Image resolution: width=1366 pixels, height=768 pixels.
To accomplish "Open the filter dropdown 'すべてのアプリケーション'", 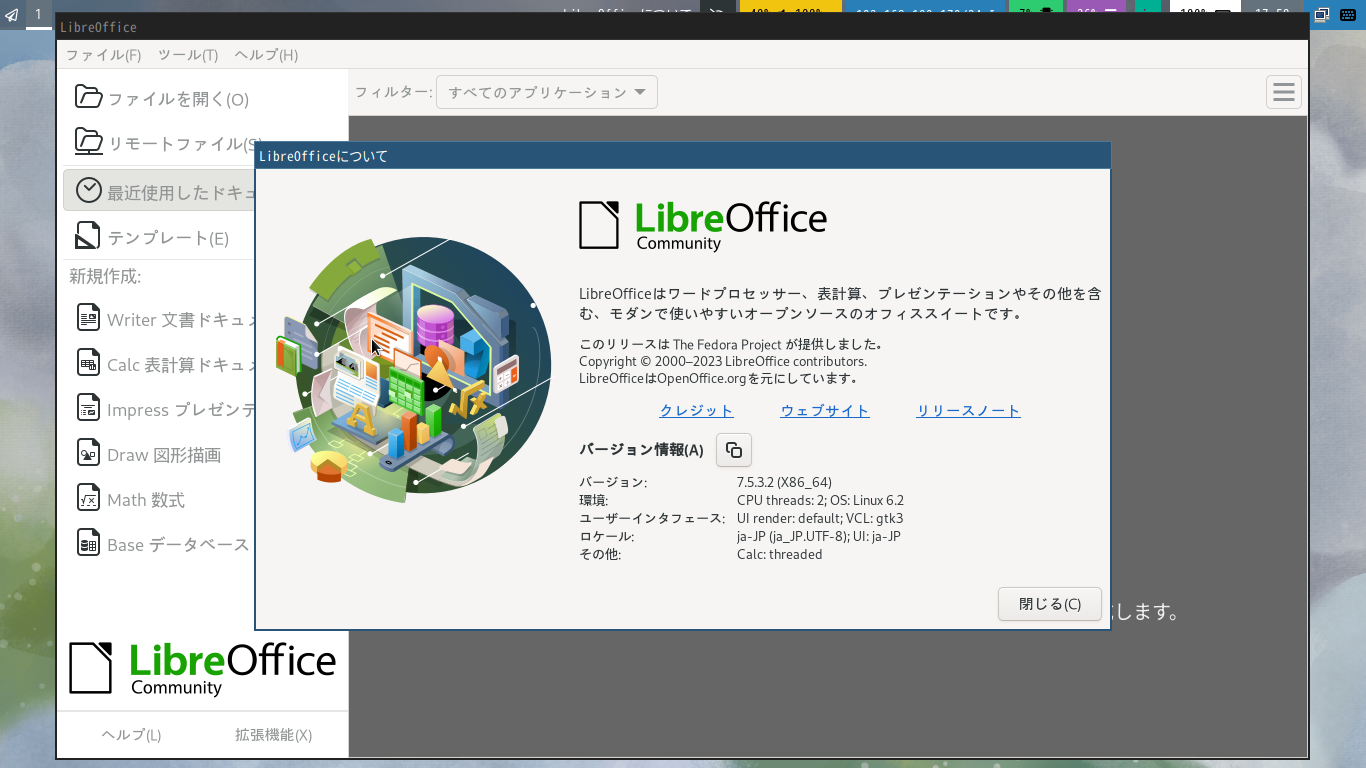I will [547, 92].
